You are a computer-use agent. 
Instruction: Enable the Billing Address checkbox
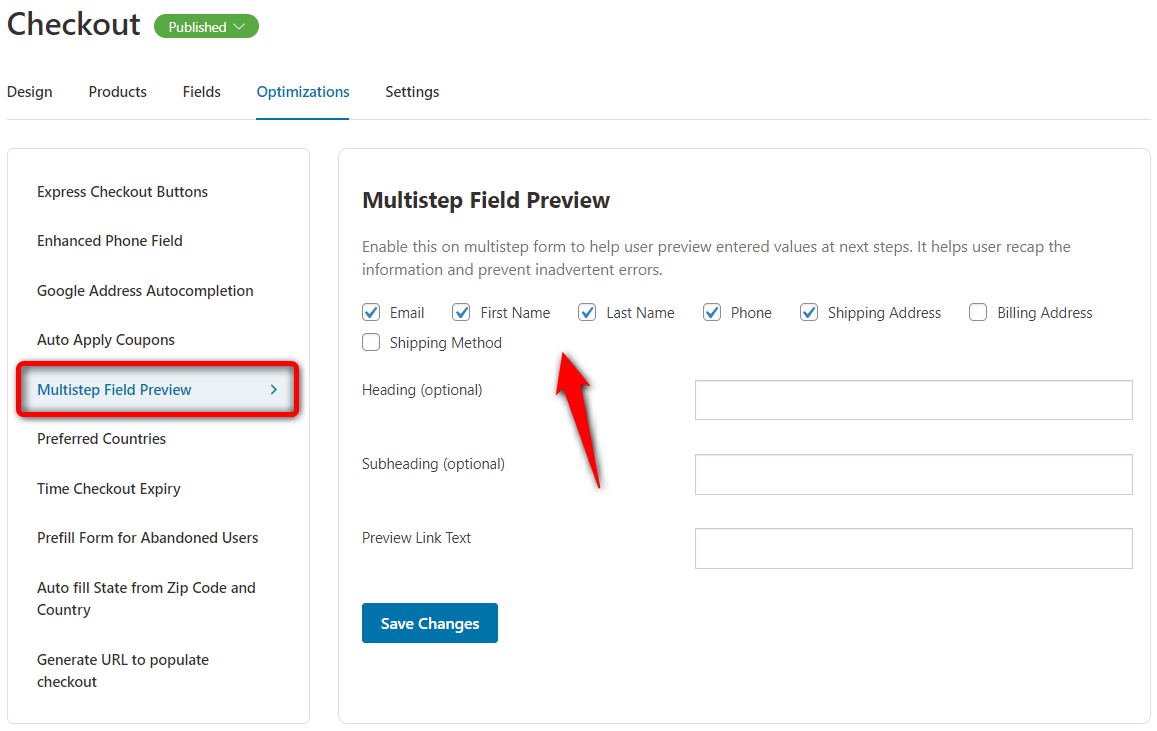tap(978, 313)
